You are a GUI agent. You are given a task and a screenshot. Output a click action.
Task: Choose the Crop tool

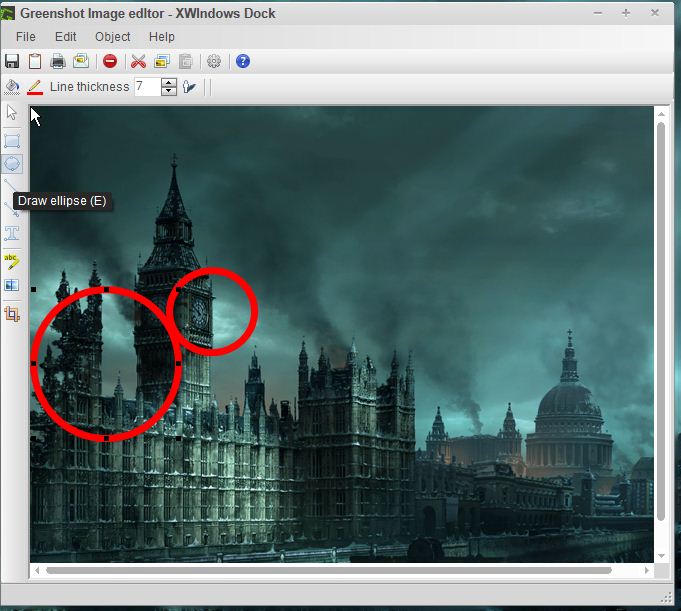tap(12, 314)
